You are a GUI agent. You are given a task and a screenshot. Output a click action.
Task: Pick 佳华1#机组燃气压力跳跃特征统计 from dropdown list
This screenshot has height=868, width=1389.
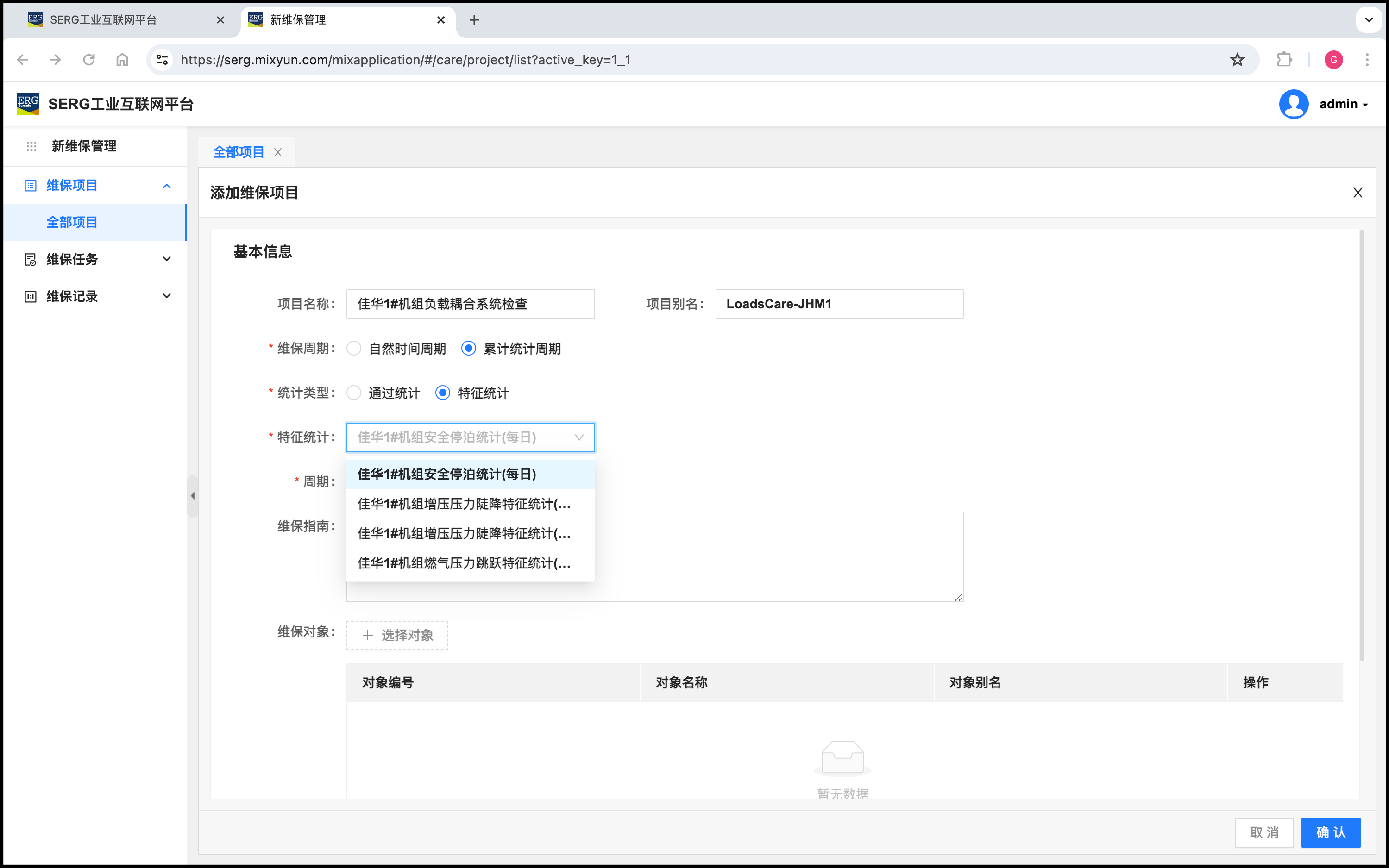click(464, 563)
